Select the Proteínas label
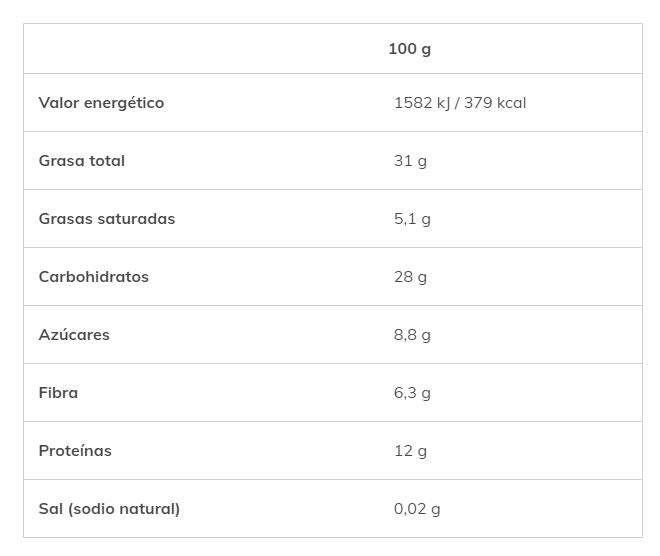The height and width of the screenshot is (556, 660). [75, 451]
